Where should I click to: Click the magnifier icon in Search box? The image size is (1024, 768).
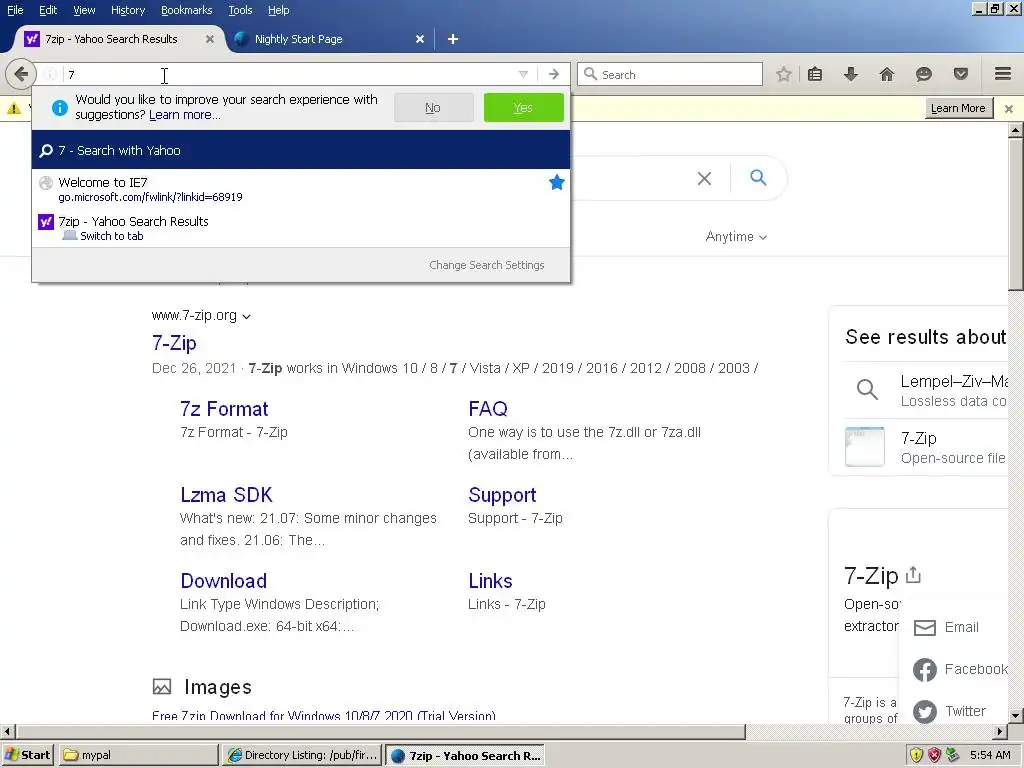tap(590, 74)
